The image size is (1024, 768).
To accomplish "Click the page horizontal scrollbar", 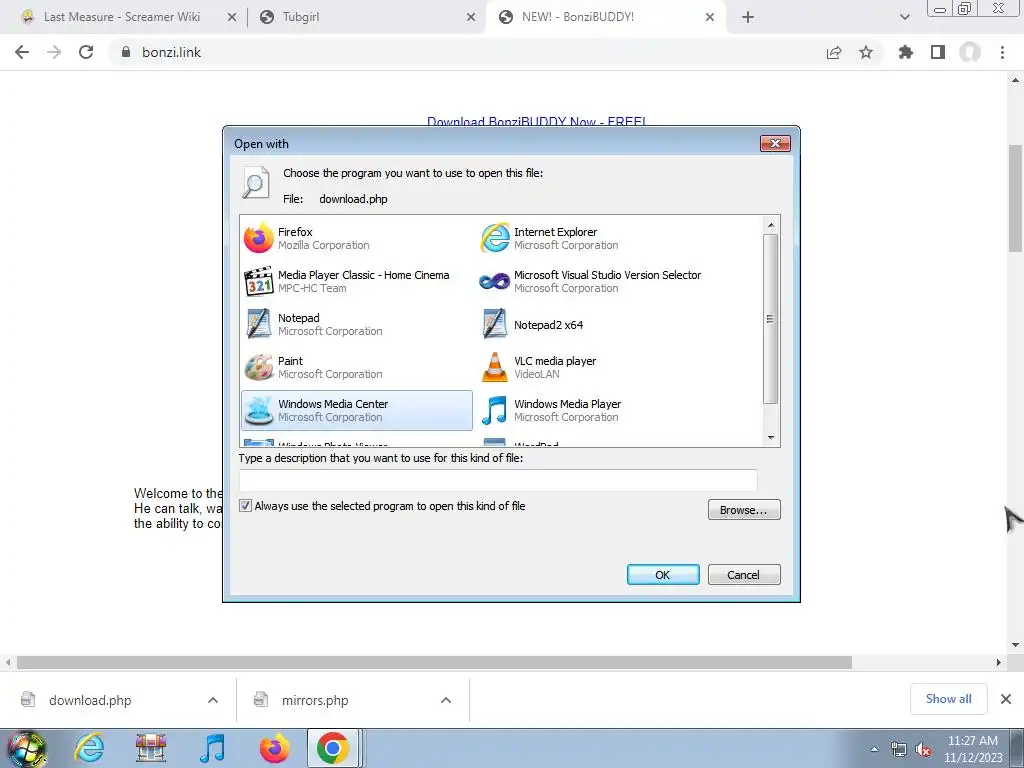I will (x=434, y=662).
